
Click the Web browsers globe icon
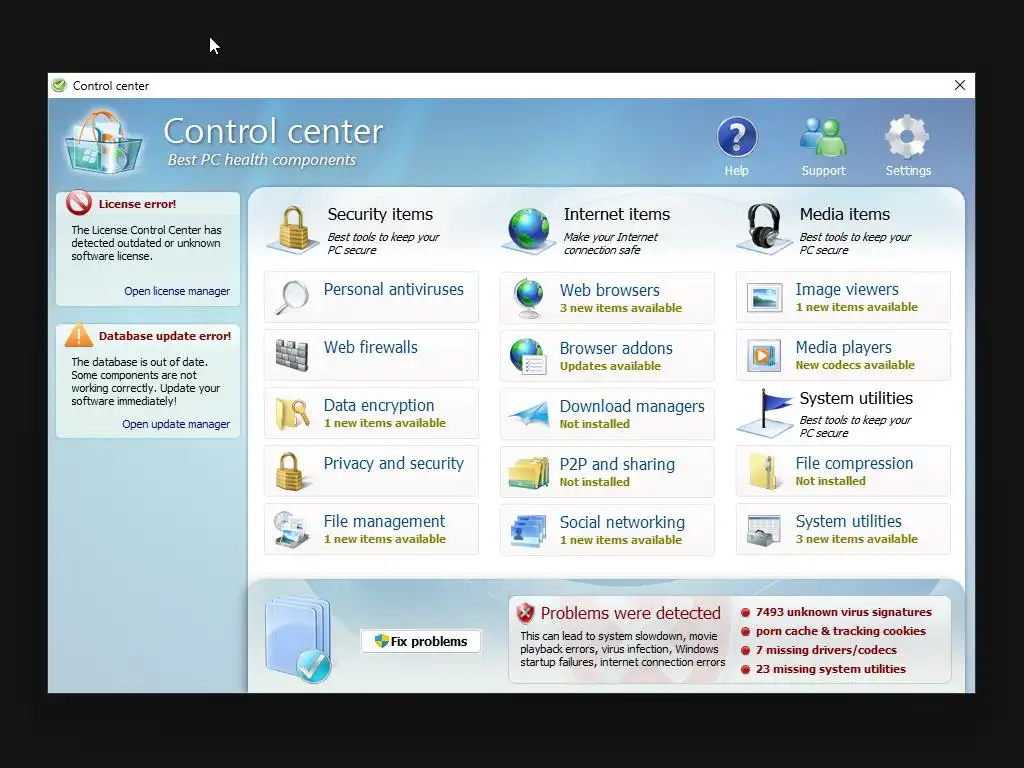pyautogui.click(x=528, y=298)
